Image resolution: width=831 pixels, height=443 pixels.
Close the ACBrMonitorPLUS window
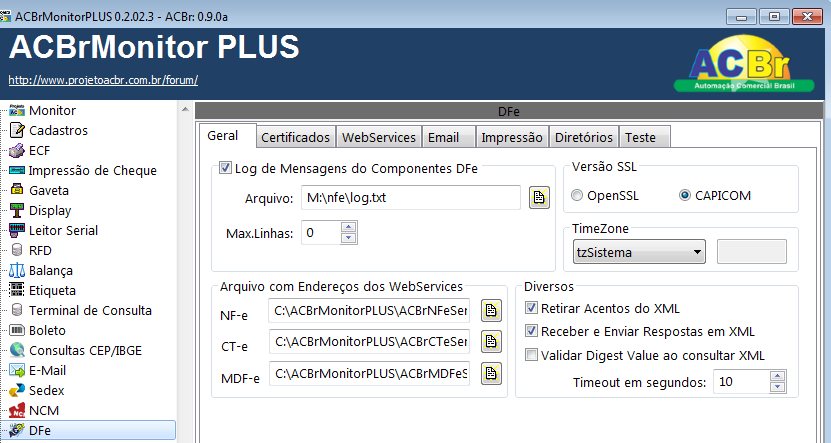pyautogui.click(x=807, y=17)
